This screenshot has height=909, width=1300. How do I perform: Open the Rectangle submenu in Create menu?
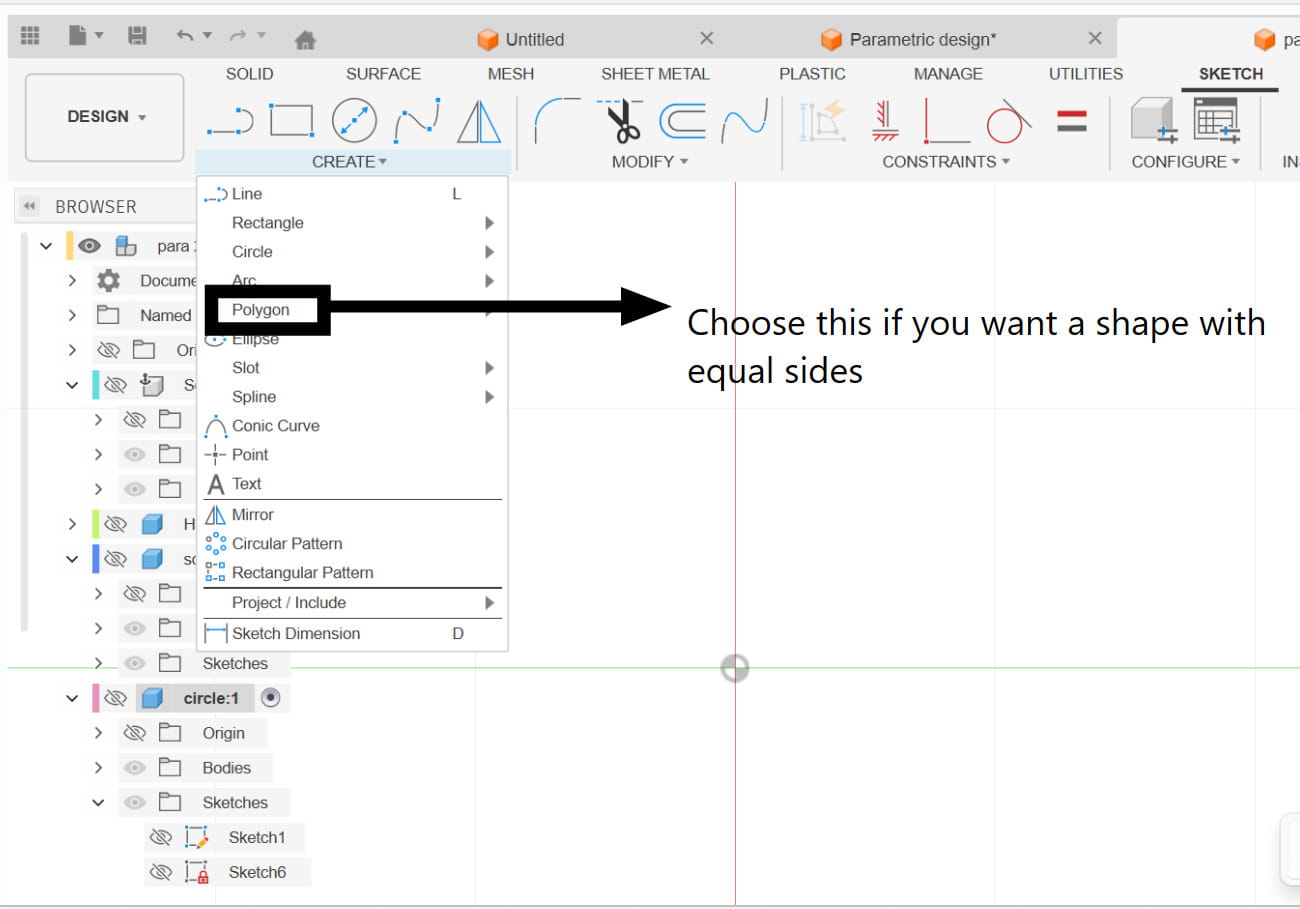(353, 223)
